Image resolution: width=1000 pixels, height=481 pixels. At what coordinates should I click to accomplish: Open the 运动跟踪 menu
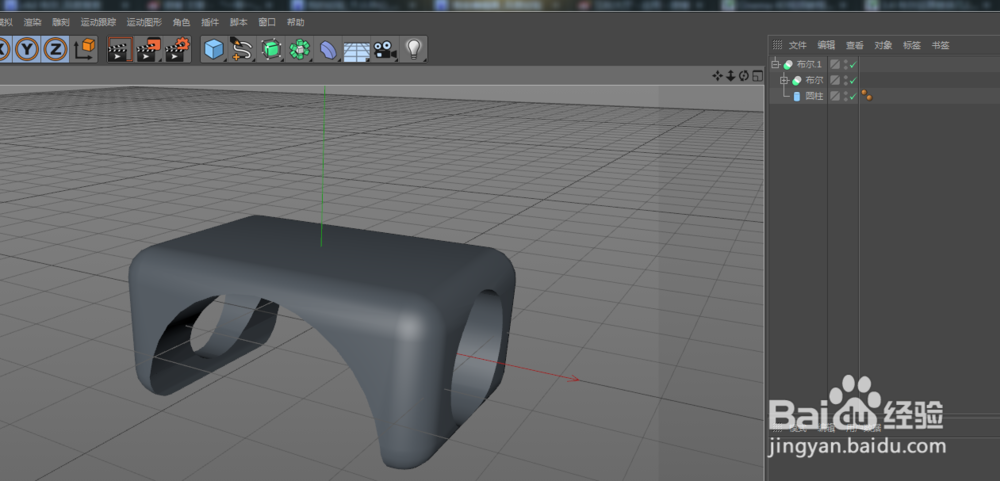click(98, 22)
